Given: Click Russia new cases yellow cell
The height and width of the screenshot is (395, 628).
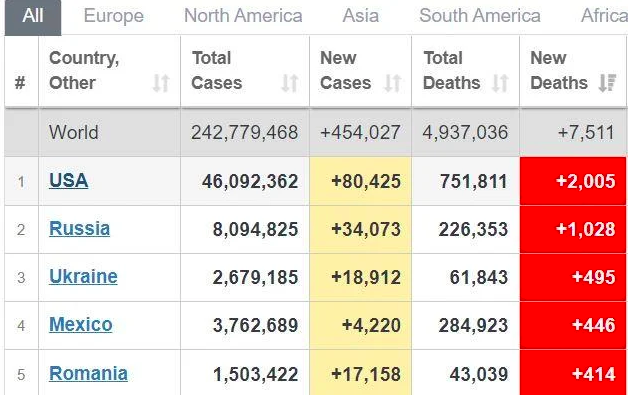Looking at the screenshot, I should pyautogui.click(x=360, y=230).
